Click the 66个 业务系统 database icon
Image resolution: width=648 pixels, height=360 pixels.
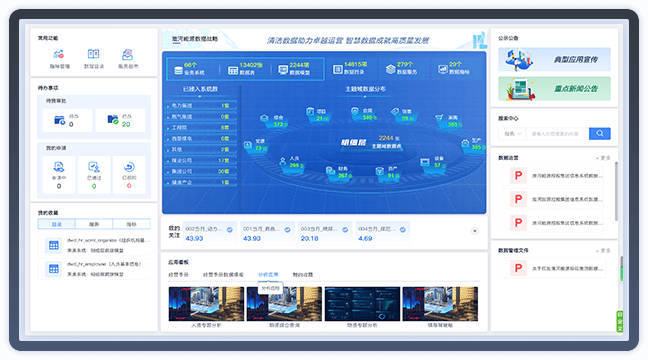click(178, 70)
